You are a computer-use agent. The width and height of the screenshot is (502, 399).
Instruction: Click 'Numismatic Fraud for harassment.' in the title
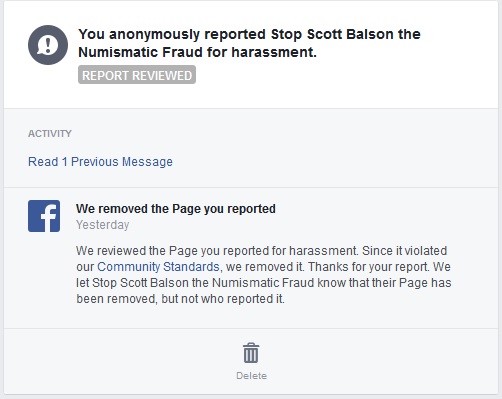[197, 52]
